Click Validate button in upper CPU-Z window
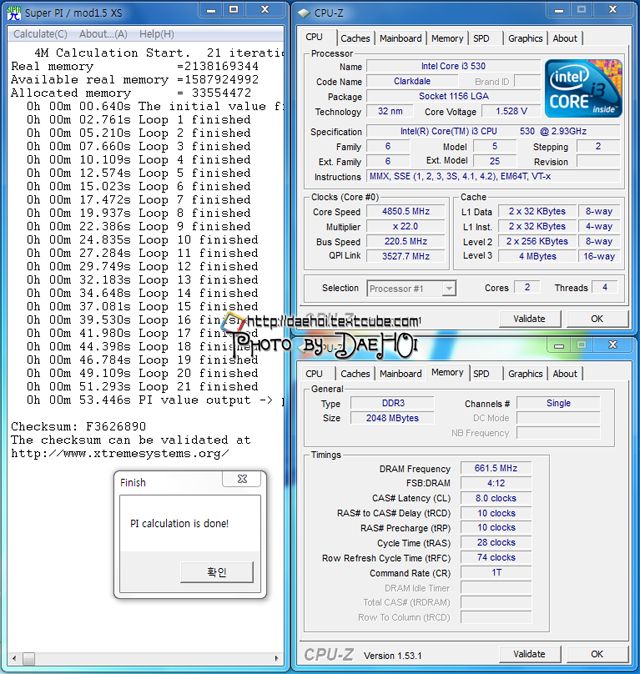The width and height of the screenshot is (640, 674). tap(530, 319)
